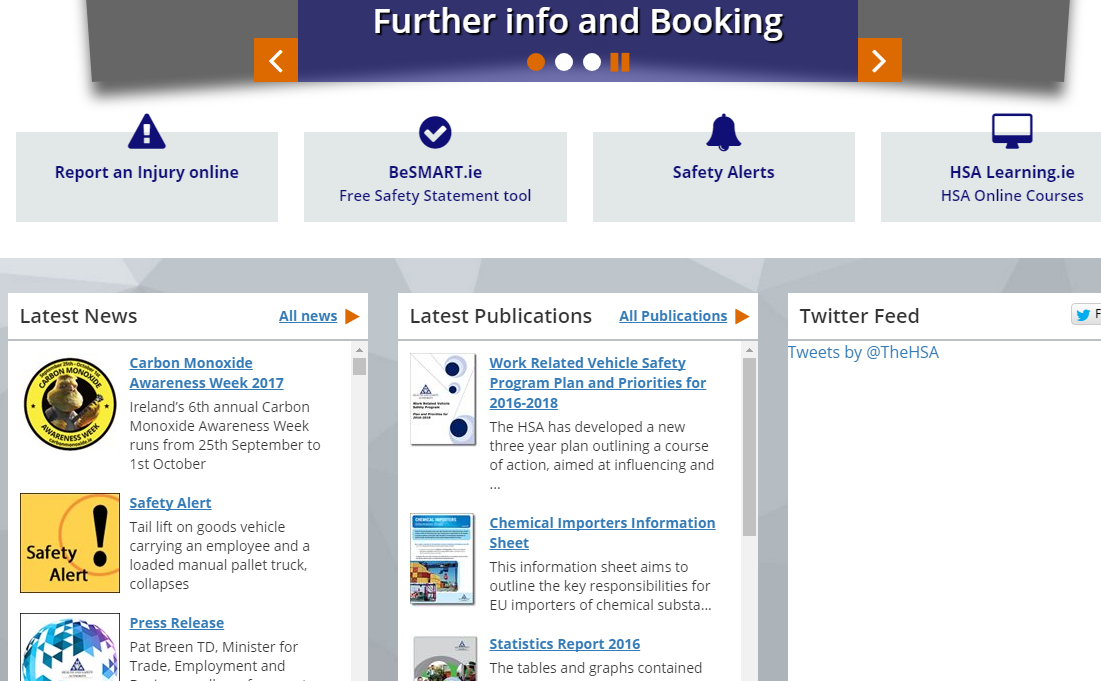
Task: Open the BeSMART.ie link
Action: tap(435, 173)
